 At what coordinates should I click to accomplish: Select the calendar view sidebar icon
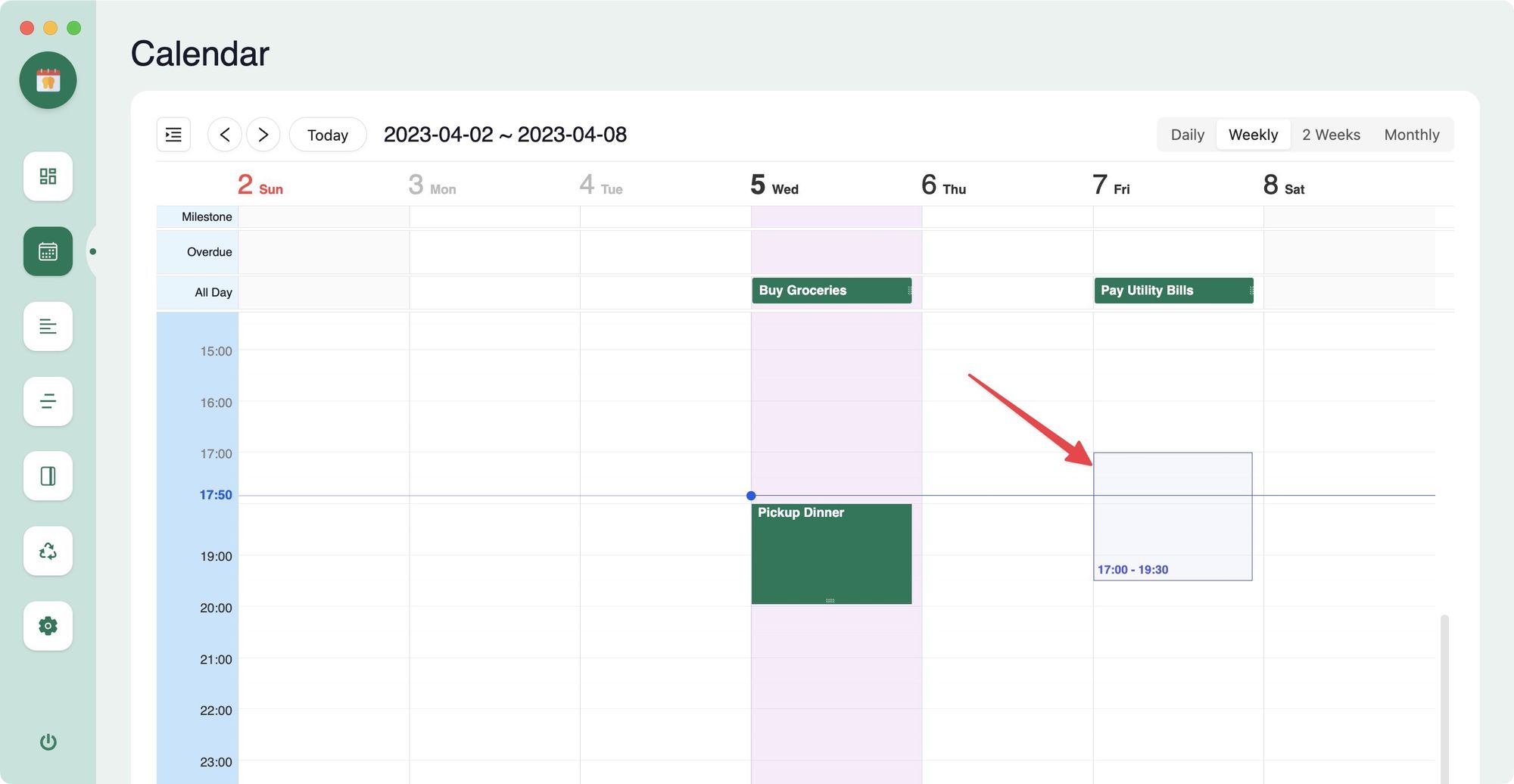(x=48, y=251)
